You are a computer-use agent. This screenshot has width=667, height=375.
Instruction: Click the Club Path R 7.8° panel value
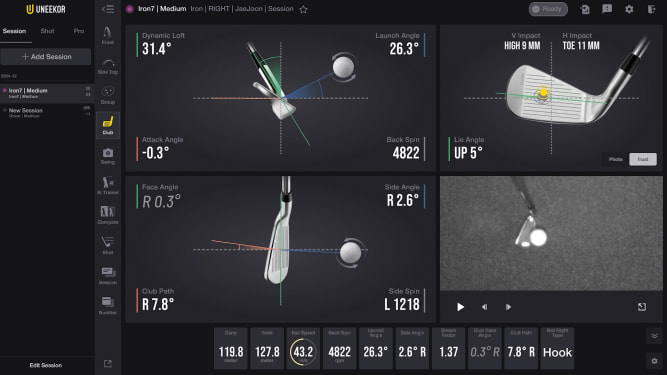click(158, 304)
